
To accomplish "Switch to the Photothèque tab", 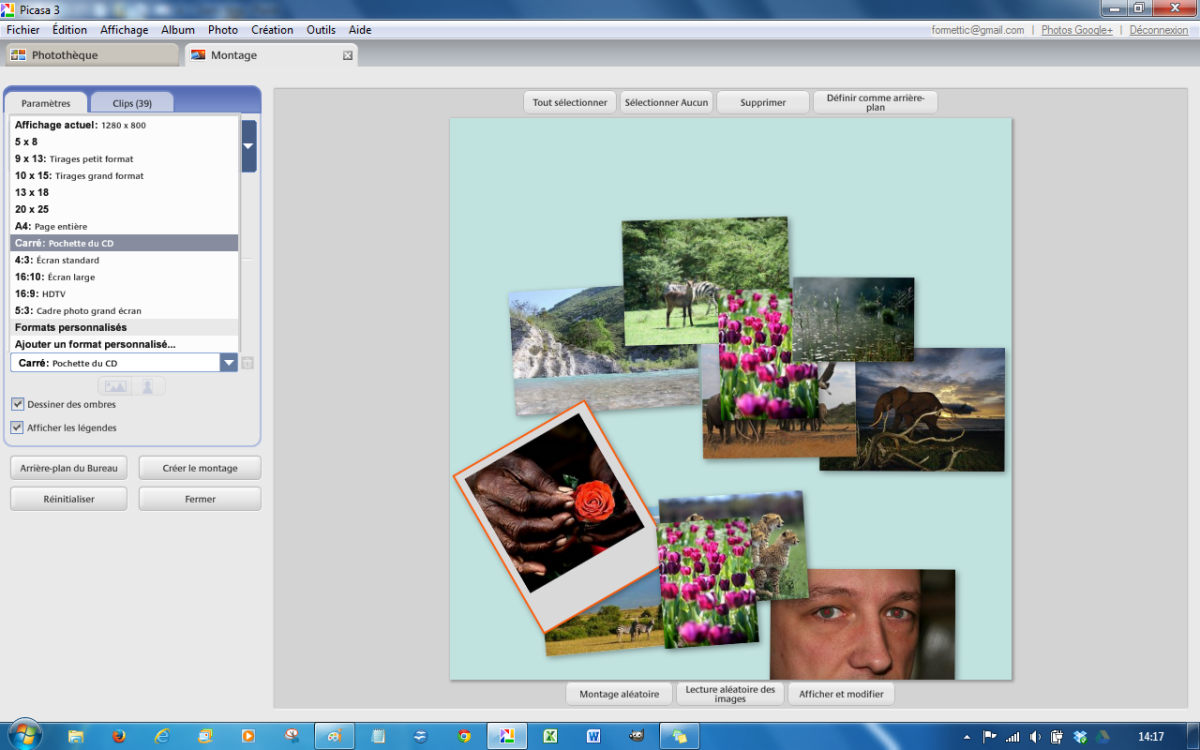I will (92, 55).
